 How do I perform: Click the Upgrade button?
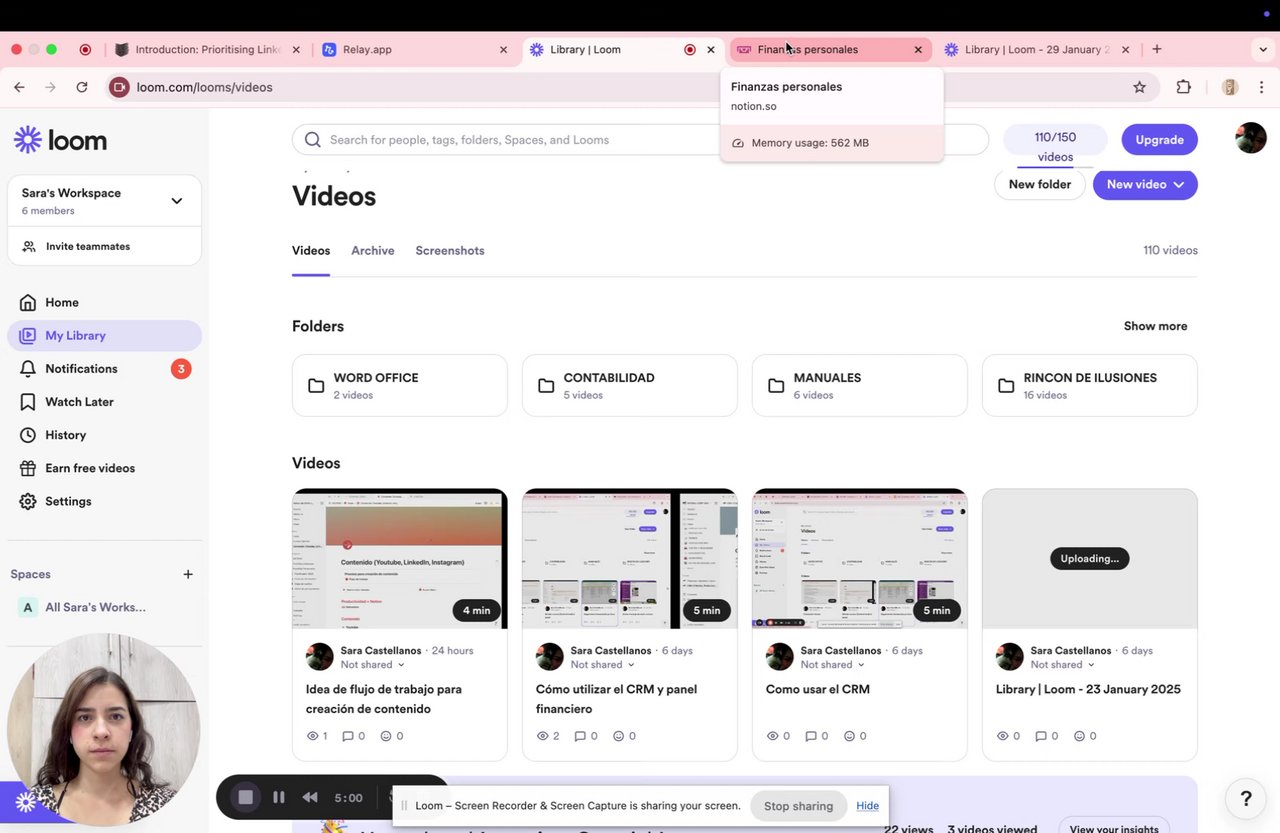(x=1159, y=140)
